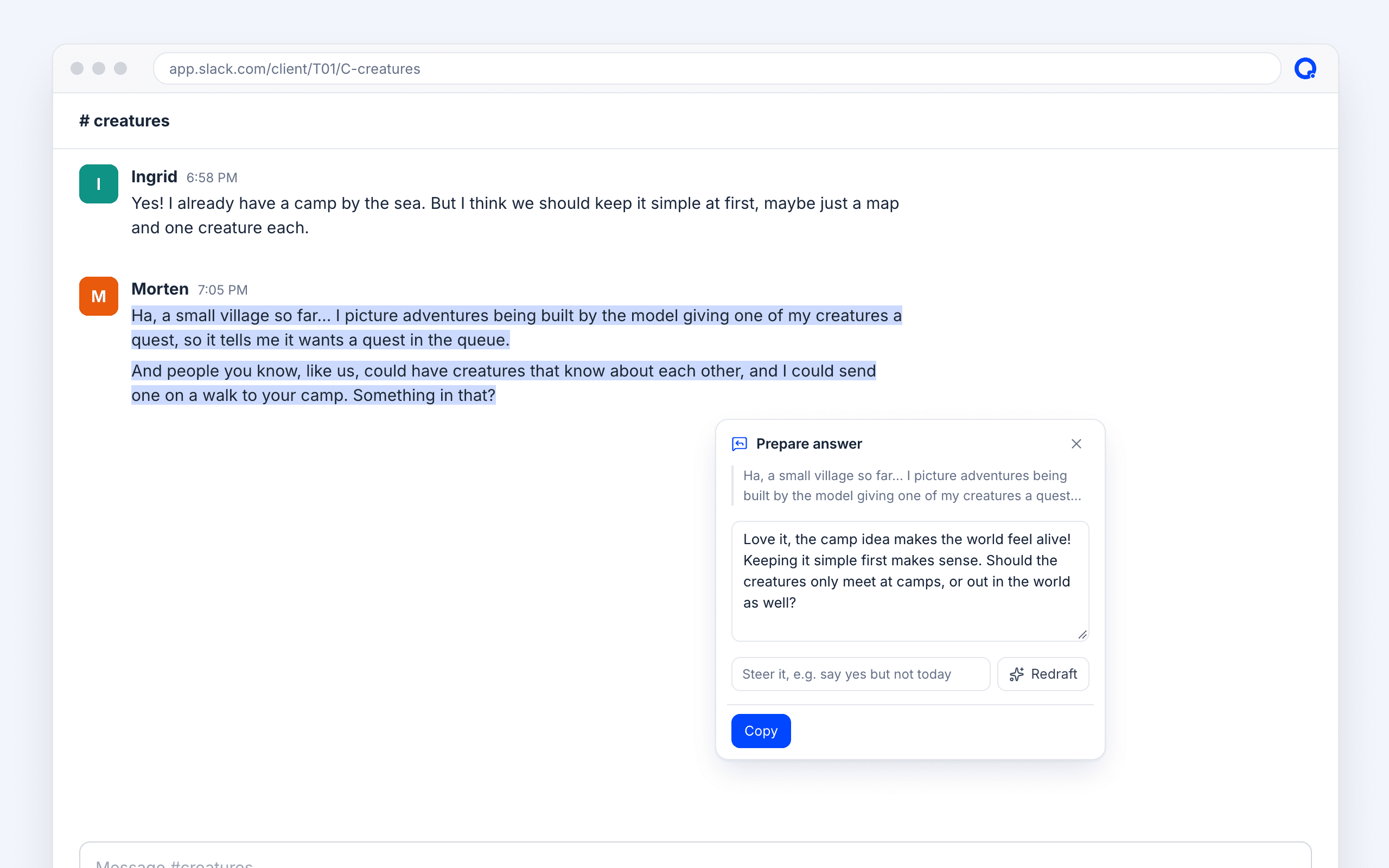Viewport: 1389px width, 868px height.
Task: Click Morten's orange avatar
Action: 99,296
